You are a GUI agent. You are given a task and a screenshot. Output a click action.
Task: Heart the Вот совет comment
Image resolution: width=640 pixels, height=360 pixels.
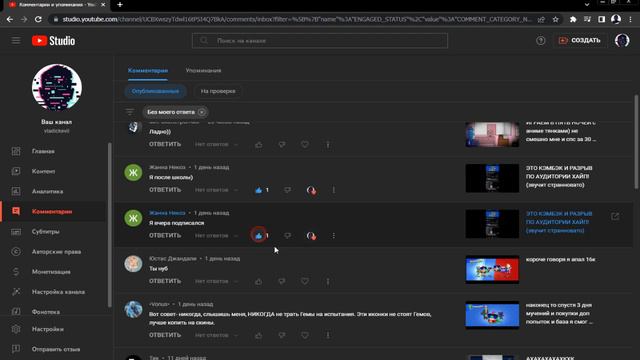(x=305, y=336)
